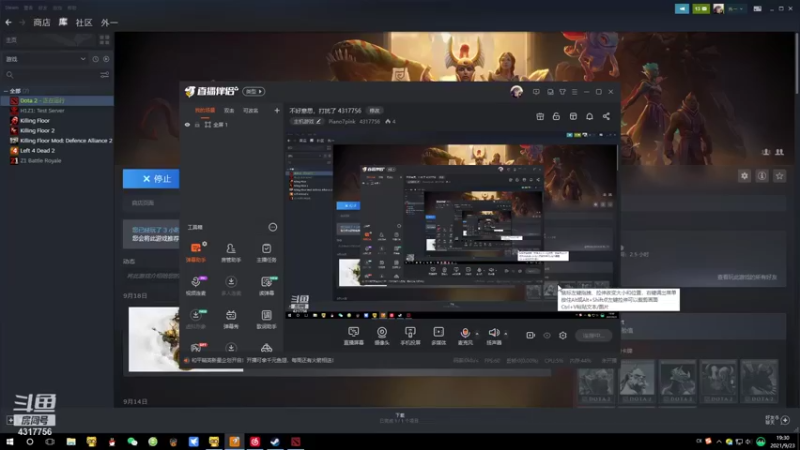Collapse the 工具箱 toolbox section
Image resolution: width=800 pixels, height=450 pixels.
[x=273, y=228]
